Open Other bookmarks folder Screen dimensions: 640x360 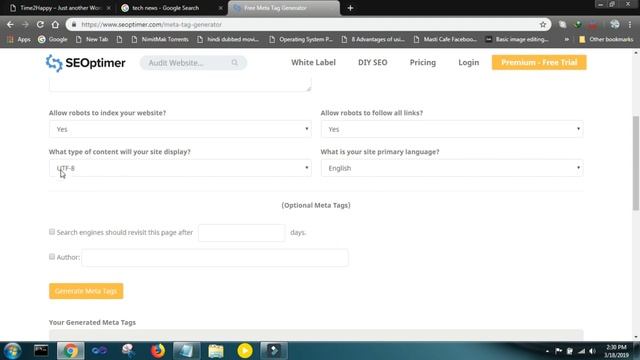click(x=606, y=39)
